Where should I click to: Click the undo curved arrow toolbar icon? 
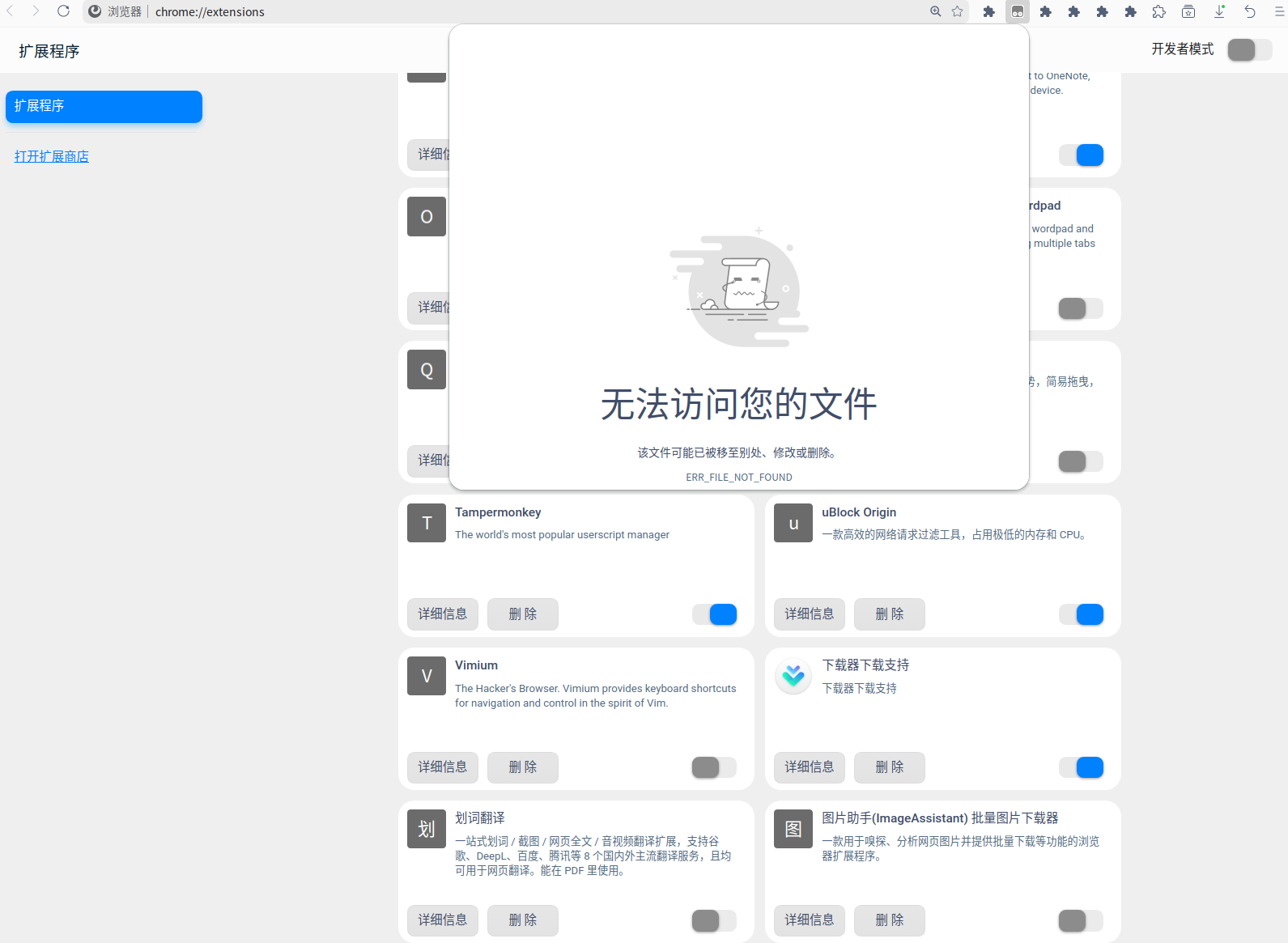(1250, 11)
